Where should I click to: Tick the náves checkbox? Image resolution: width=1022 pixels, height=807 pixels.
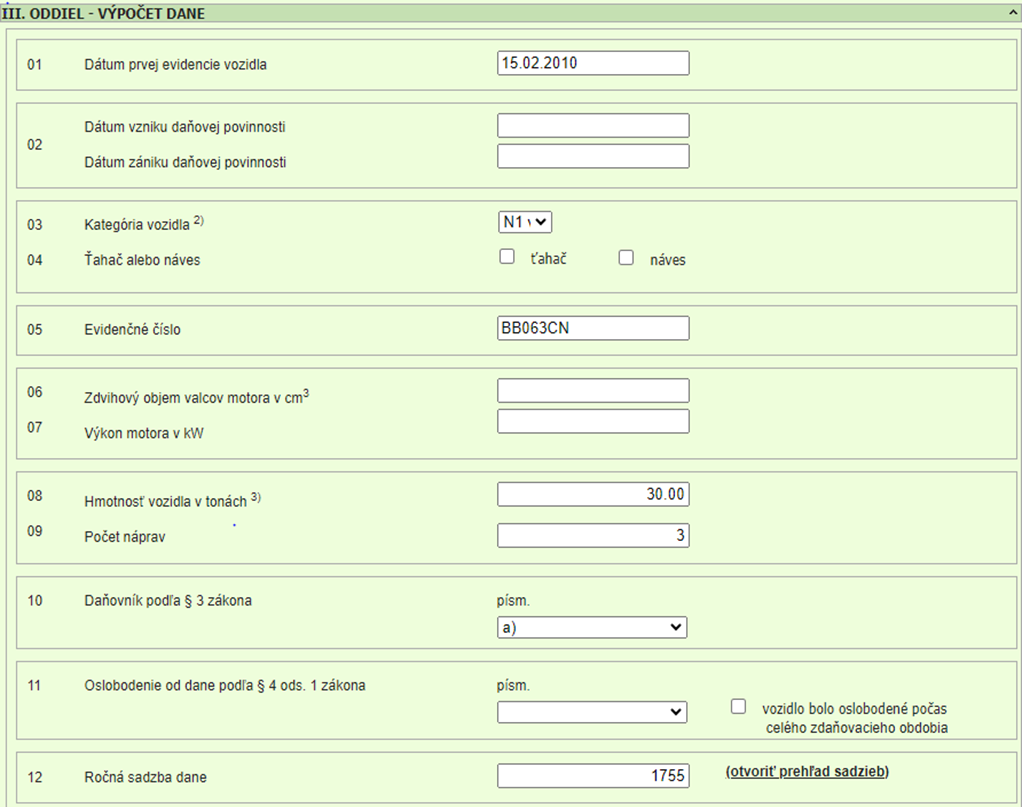point(626,257)
